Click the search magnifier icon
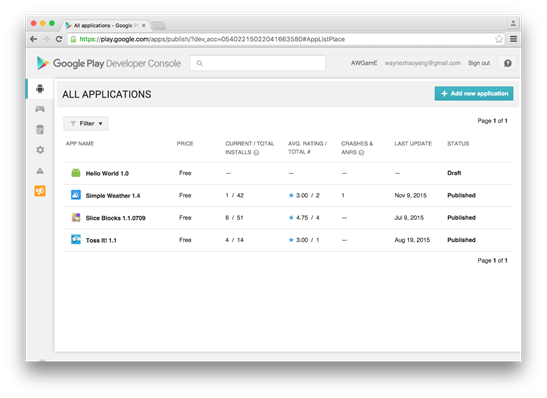The image size is (547, 398). pos(200,63)
